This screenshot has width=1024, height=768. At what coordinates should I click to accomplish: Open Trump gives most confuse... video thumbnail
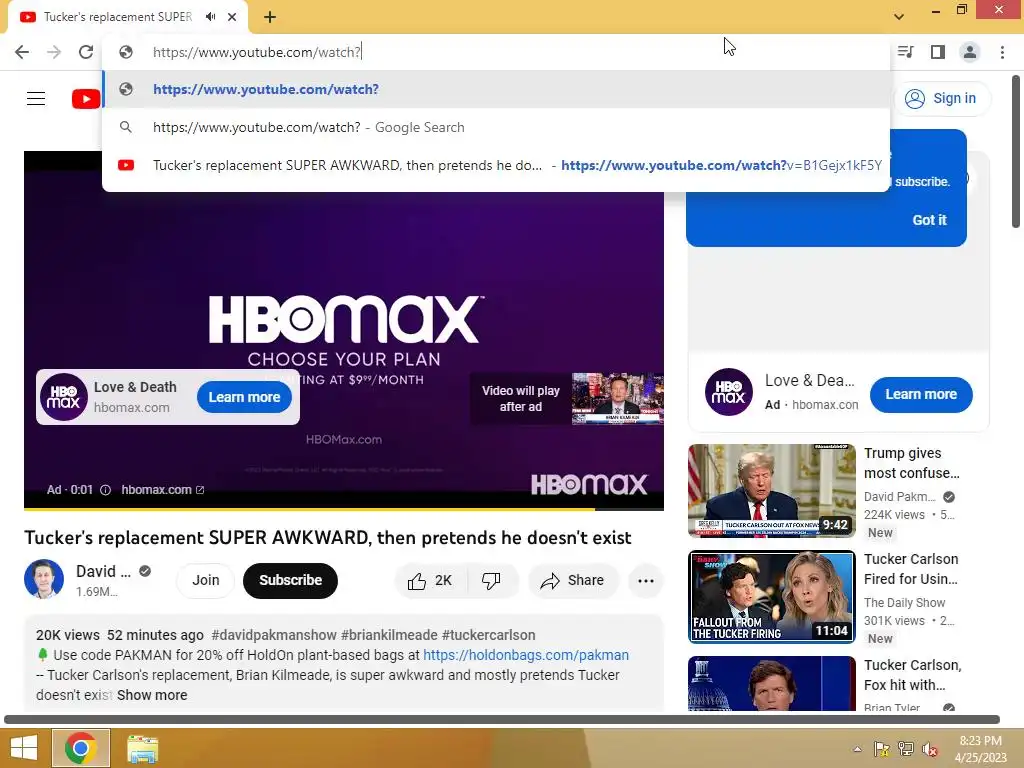coord(772,490)
